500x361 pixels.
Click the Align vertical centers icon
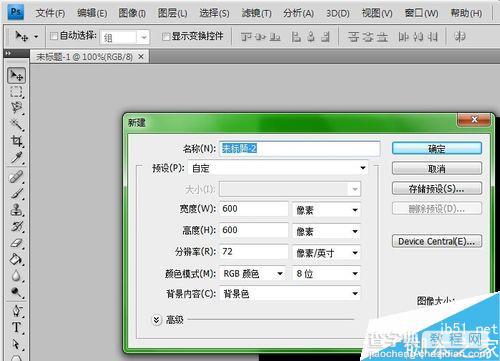click(260, 37)
